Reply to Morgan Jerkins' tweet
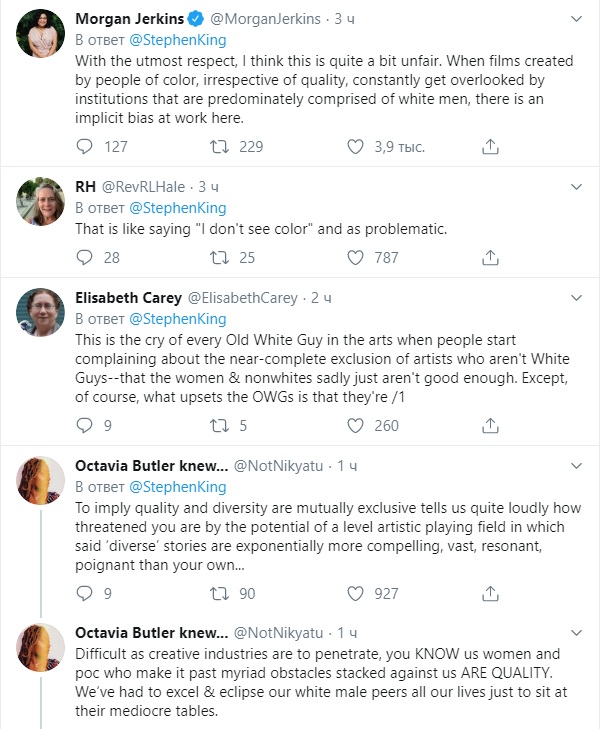The width and height of the screenshot is (603, 729). tap(84, 146)
